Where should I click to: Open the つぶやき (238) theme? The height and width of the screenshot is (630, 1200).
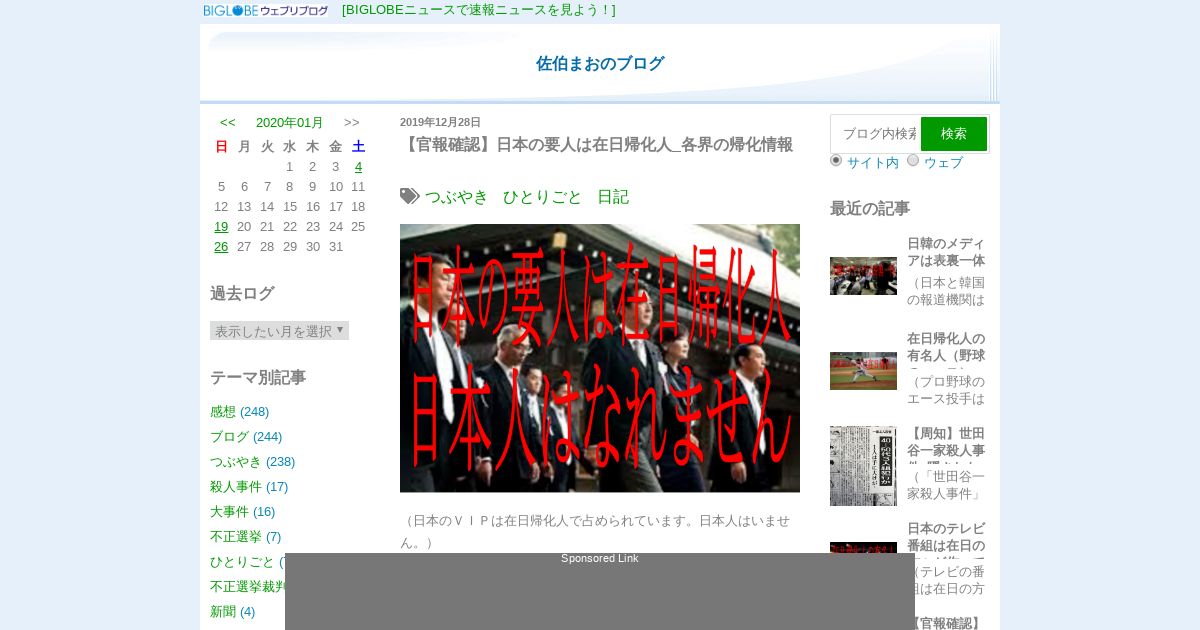tap(252, 462)
